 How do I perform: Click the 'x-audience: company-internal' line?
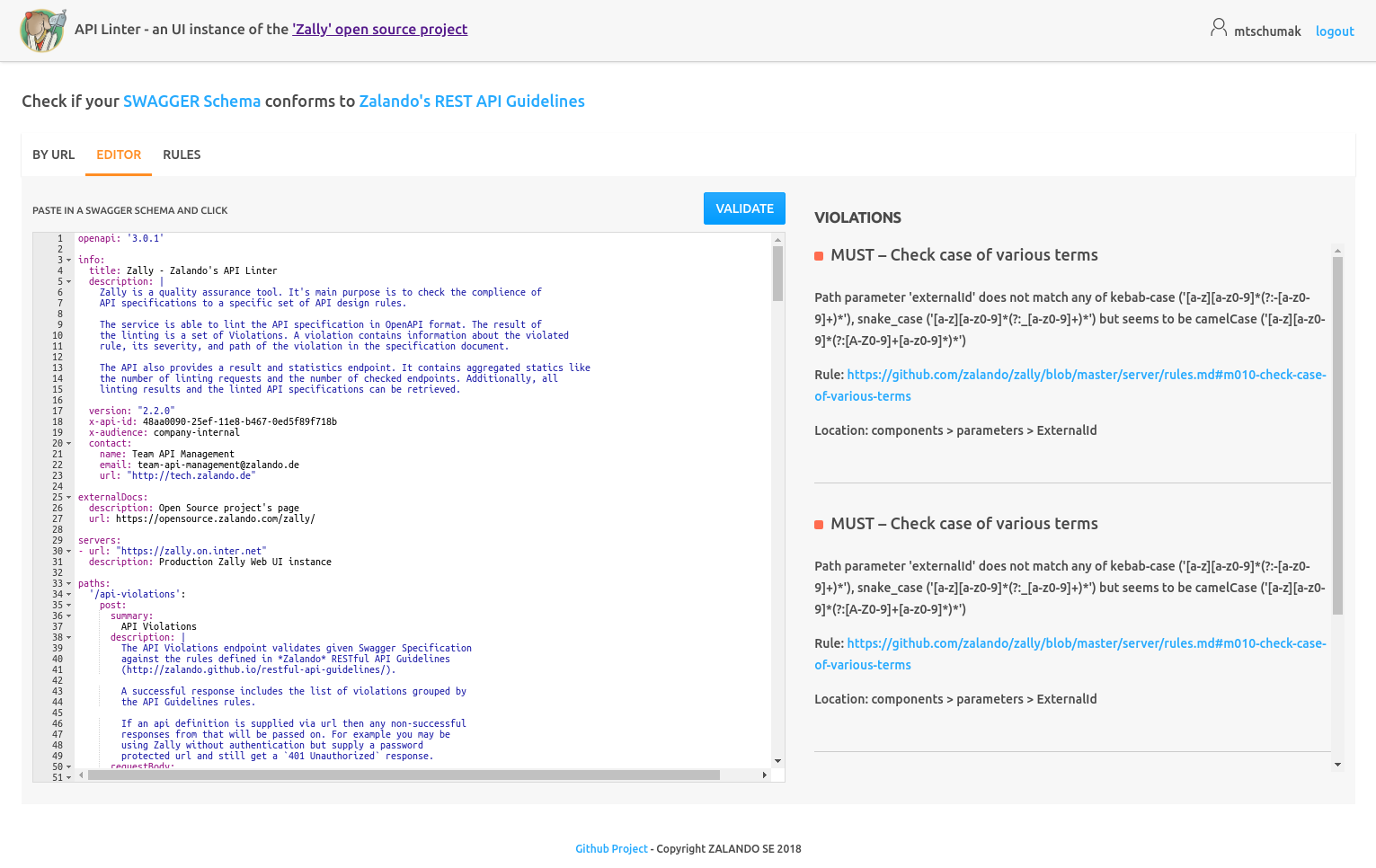(x=164, y=433)
